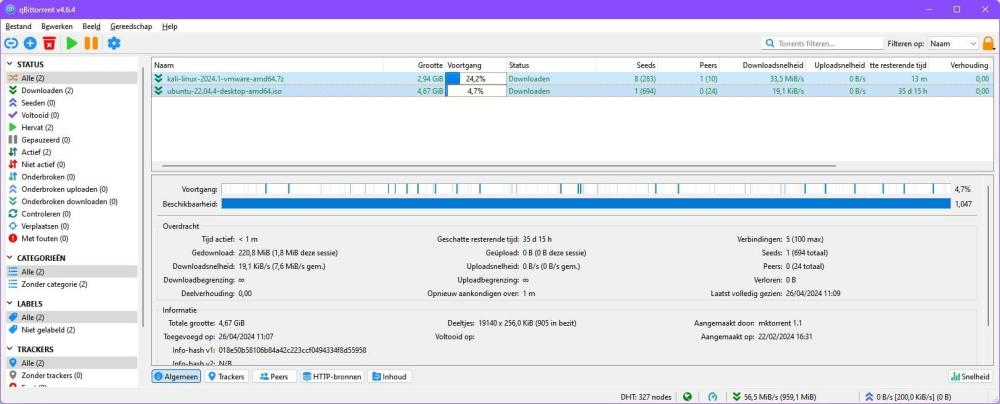Filter by Seeden (0) status
Screen dimensions: 1000x404
pos(71,103)
